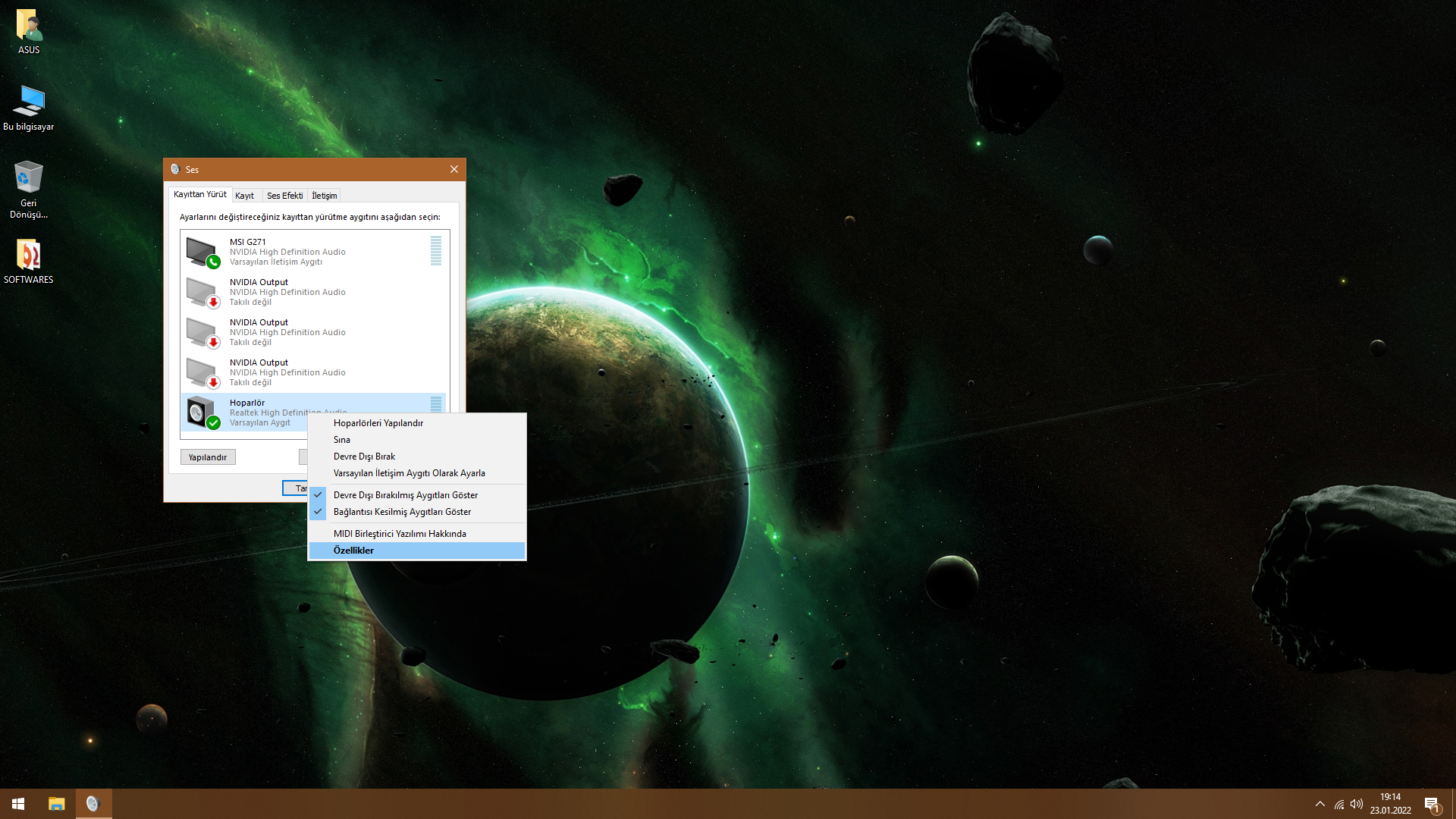Expand the hidden system tray icons chevron

(1320, 804)
